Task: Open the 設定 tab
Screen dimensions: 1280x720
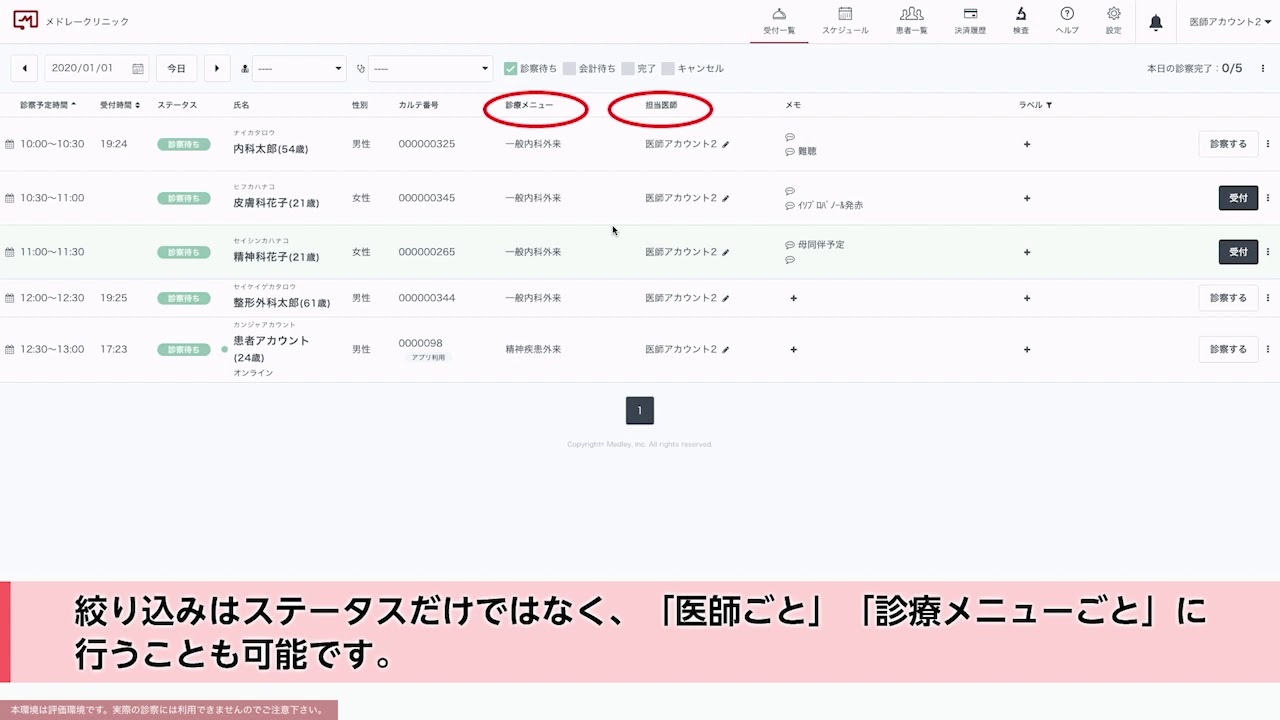Action: point(1113,21)
